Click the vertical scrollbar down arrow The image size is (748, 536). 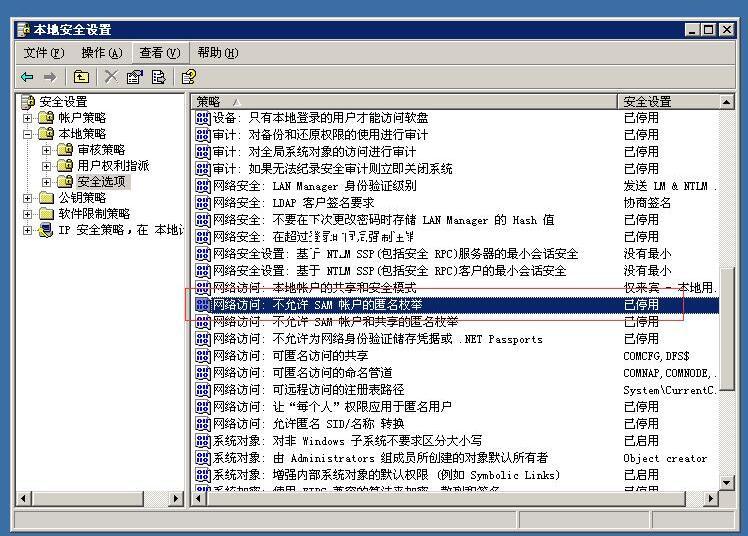[x=727, y=481]
